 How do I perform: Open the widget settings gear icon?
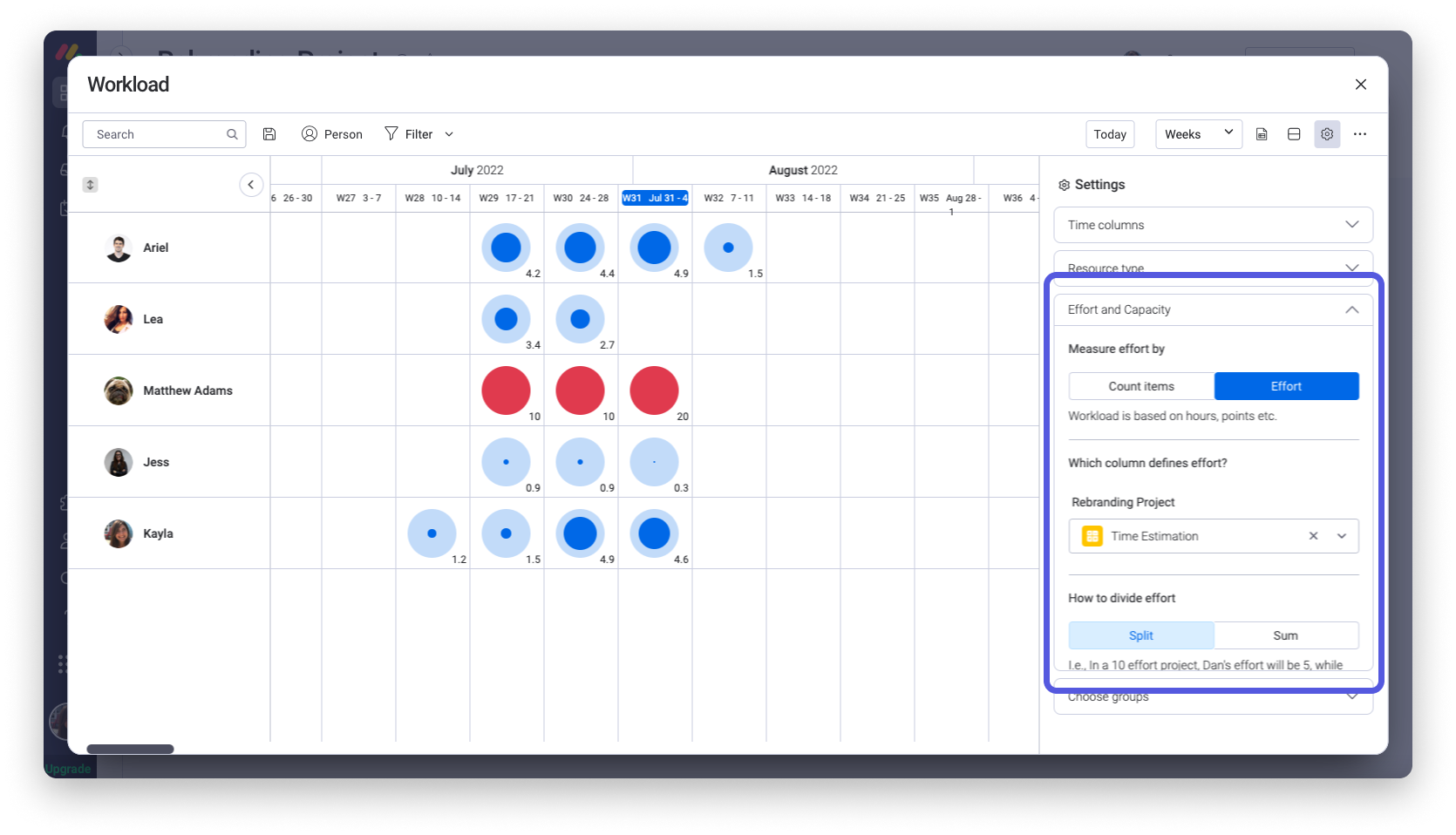click(1327, 134)
